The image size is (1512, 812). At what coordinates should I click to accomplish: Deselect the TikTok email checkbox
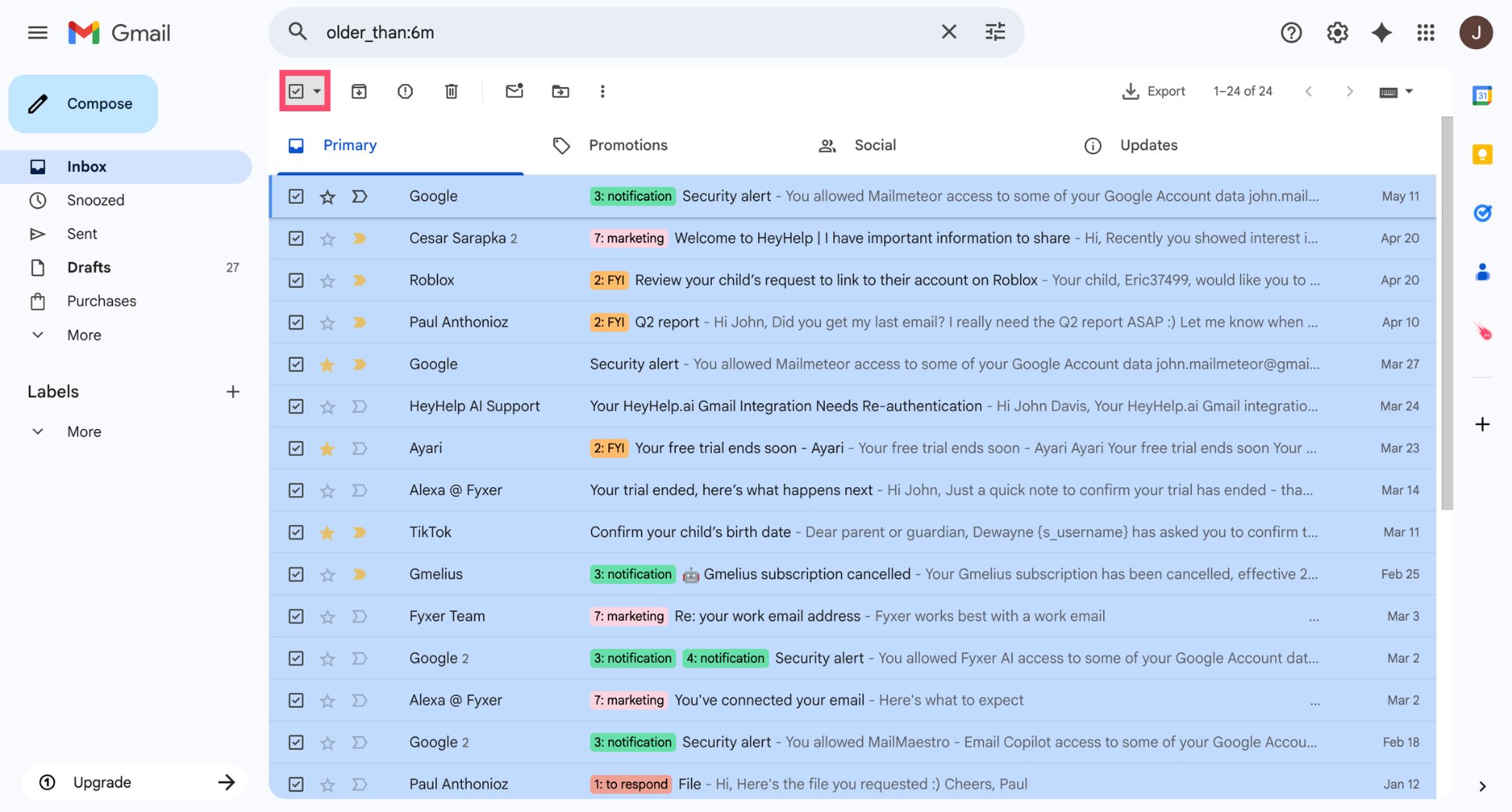pyautogui.click(x=296, y=533)
